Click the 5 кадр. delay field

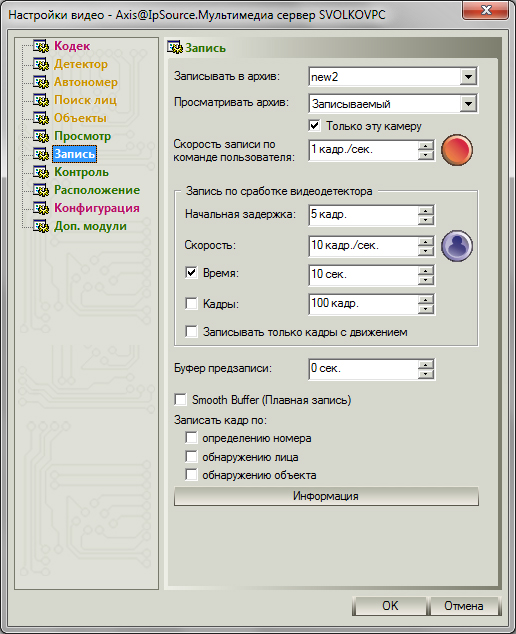coord(363,215)
